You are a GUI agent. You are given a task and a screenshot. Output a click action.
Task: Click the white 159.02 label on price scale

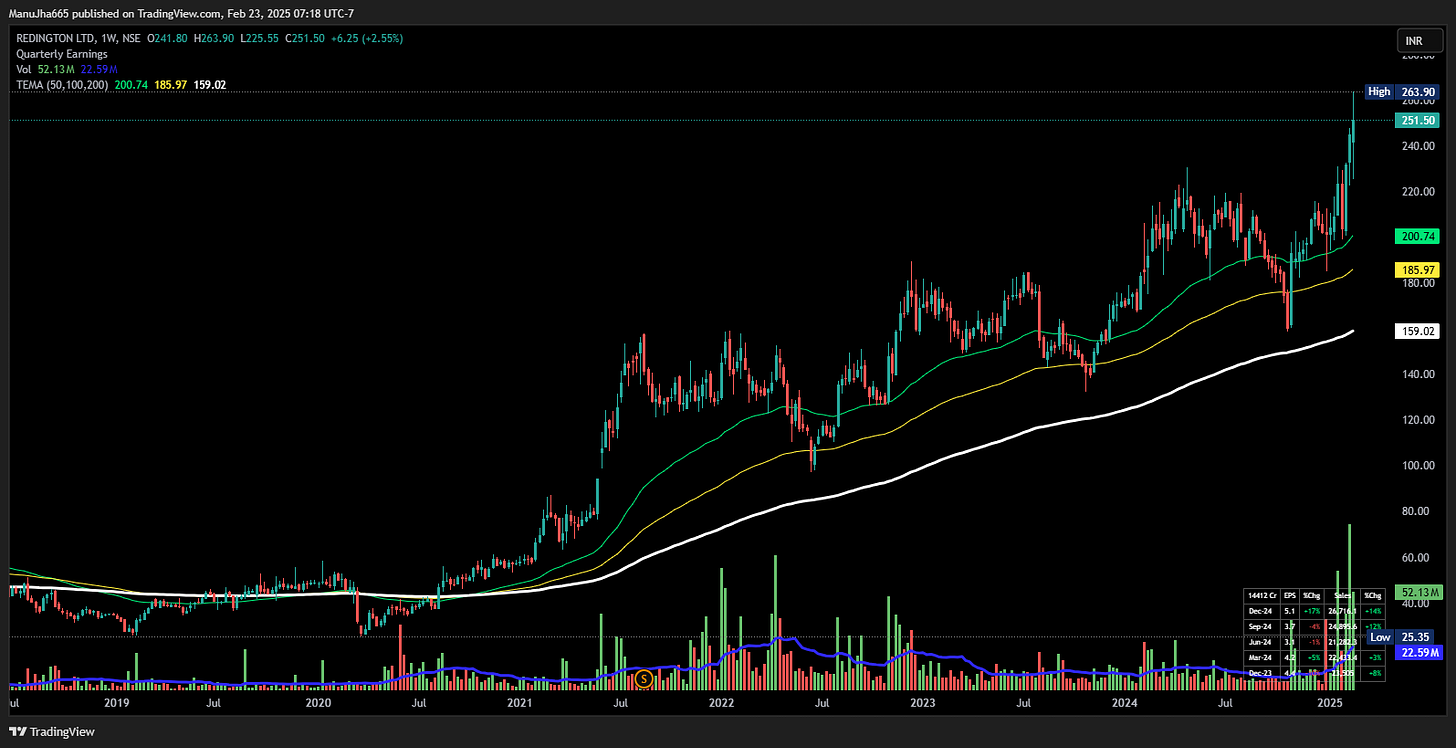1418,331
